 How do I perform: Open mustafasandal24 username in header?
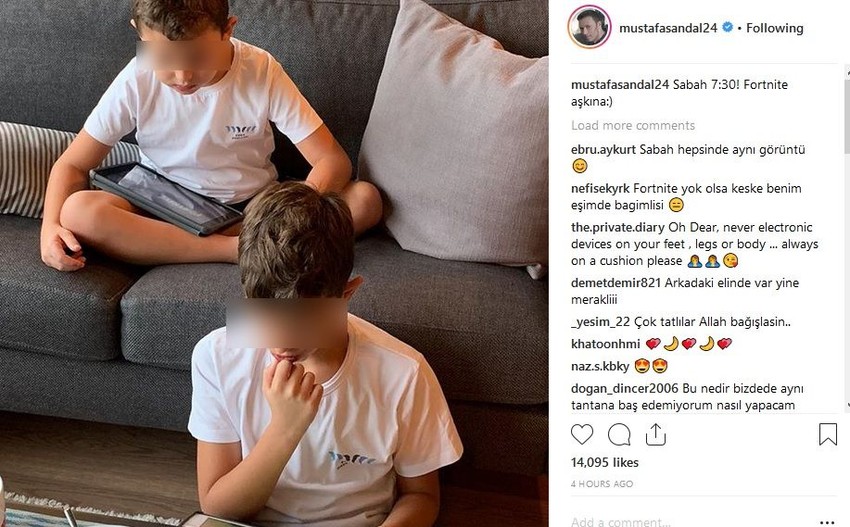pos(668,28)
